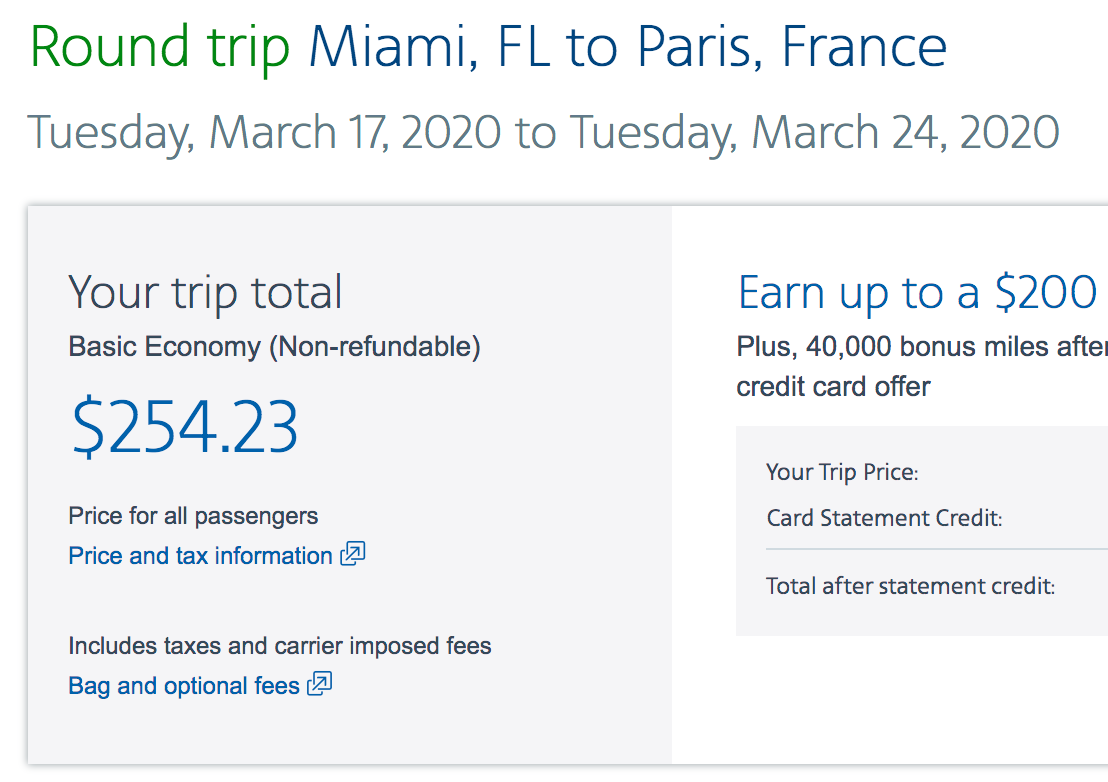This screenshot has width=1108, height=782.
Task: Open the Price and tax information link
Action: pos(200,556)
